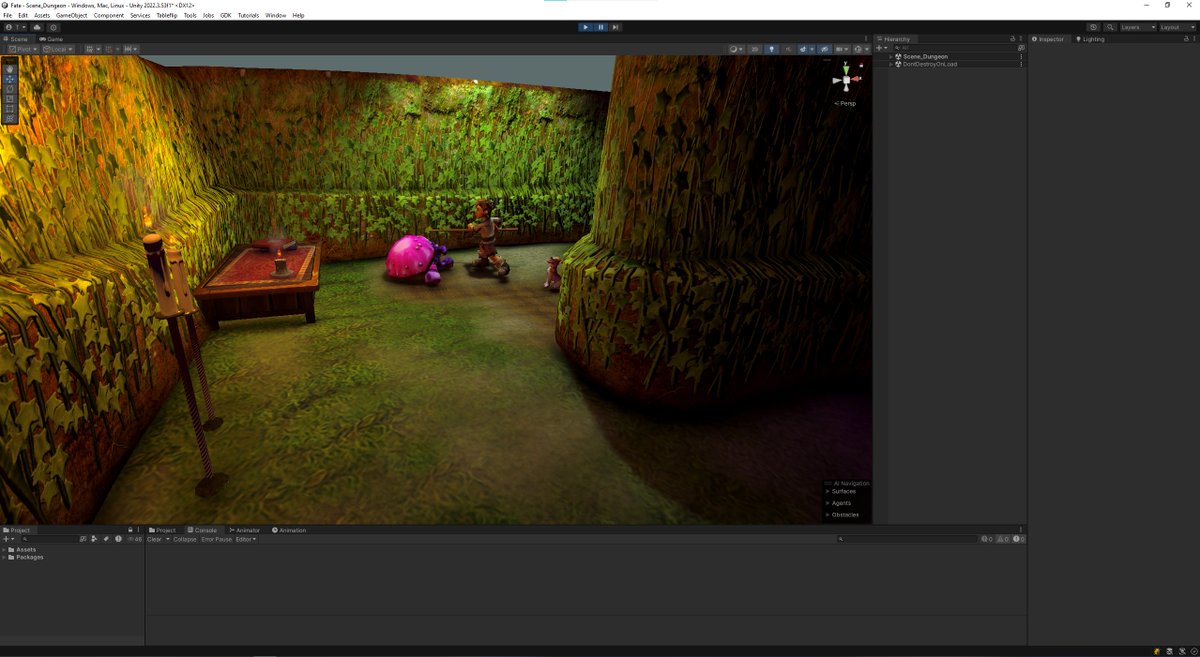Click the global search magnifier icon
Screen dimensions: 1200x657
[1111, 27]
